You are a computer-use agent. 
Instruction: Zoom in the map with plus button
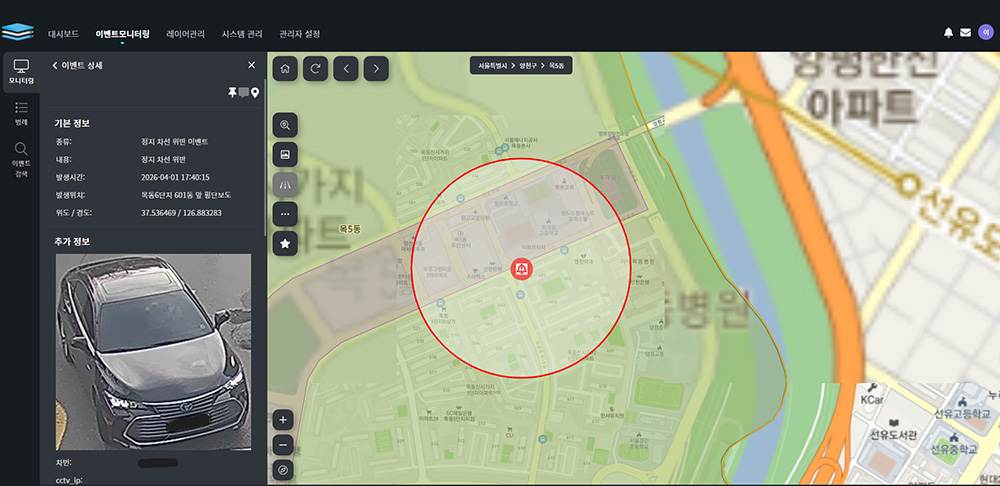284,420
